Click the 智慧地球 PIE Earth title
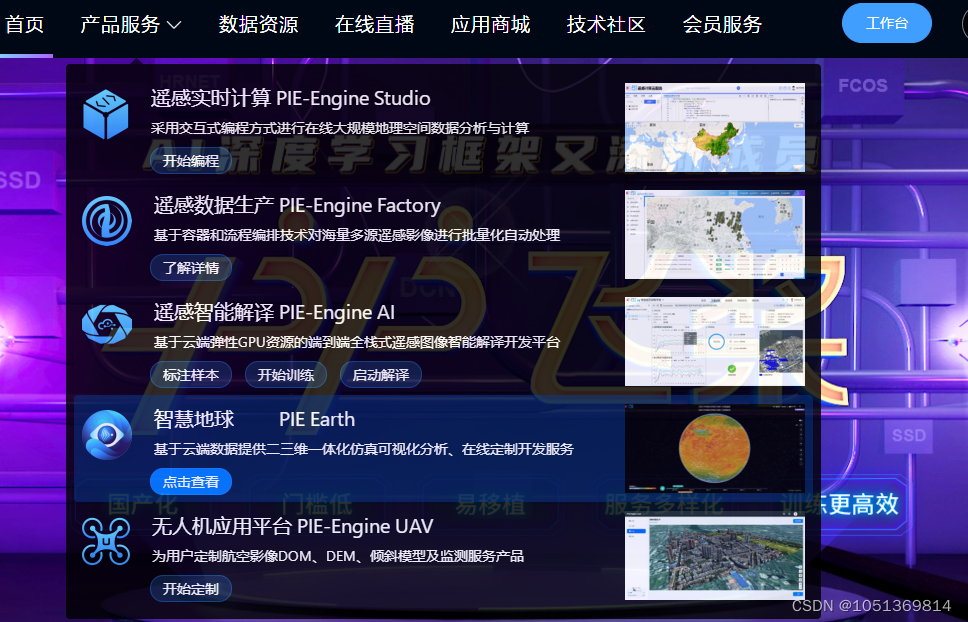Screen dimensions: 968x622 click(254, 420)
